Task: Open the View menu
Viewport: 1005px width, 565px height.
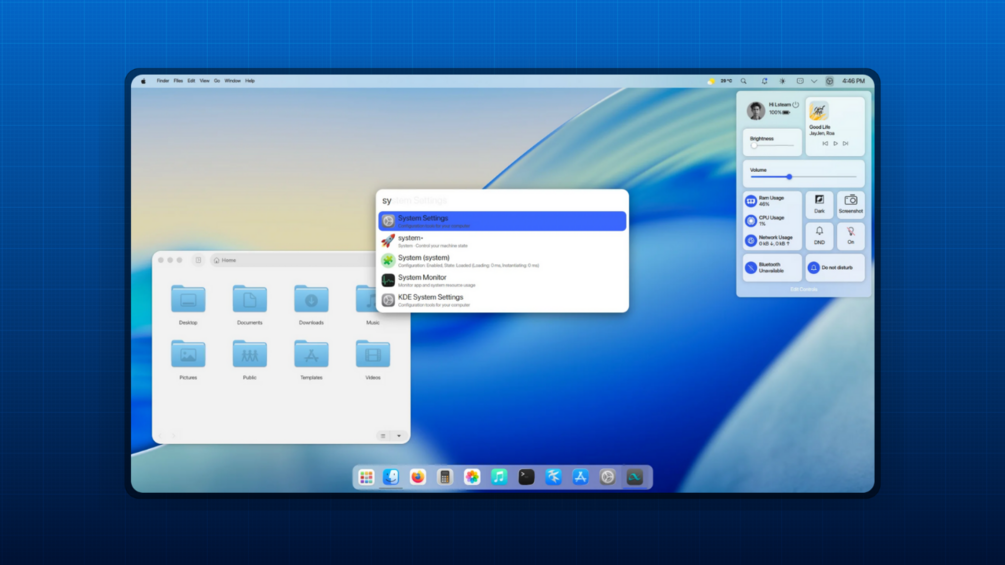Action: pyautogui.click(x=204, y=81)
